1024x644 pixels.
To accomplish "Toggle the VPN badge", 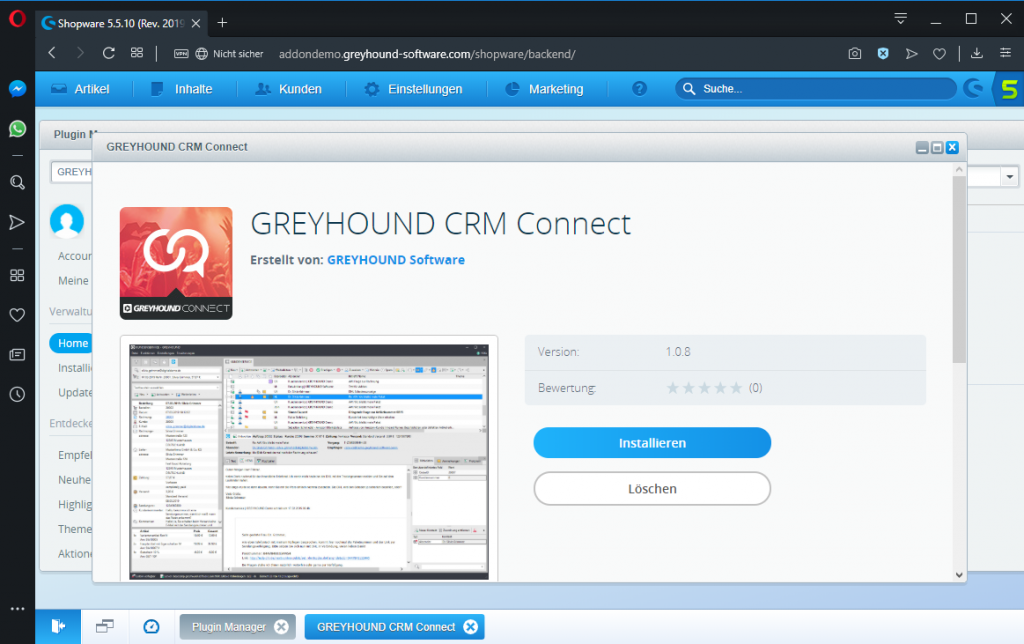I will coord(181,54).
